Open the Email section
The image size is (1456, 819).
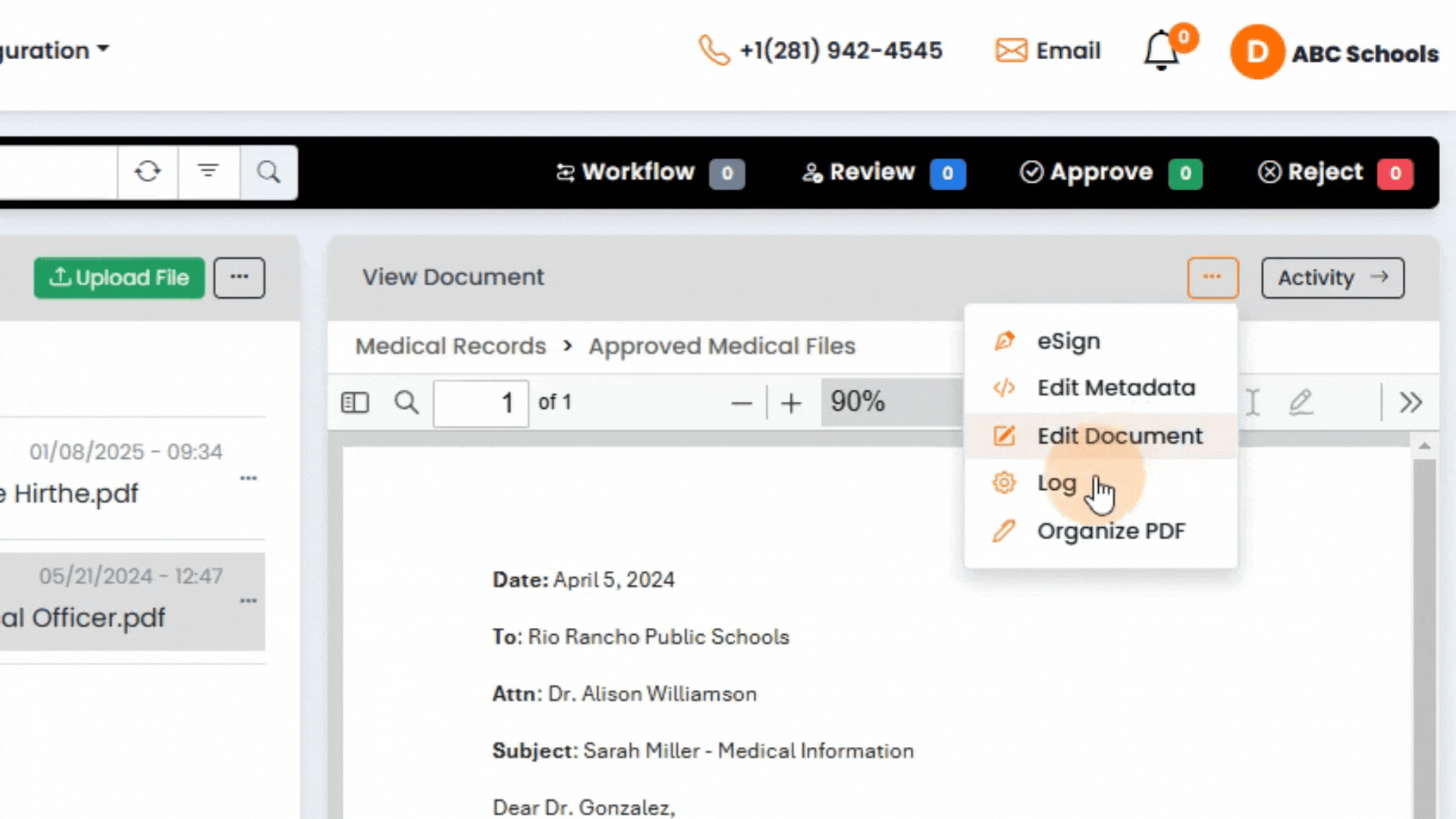pos(1047,50)
